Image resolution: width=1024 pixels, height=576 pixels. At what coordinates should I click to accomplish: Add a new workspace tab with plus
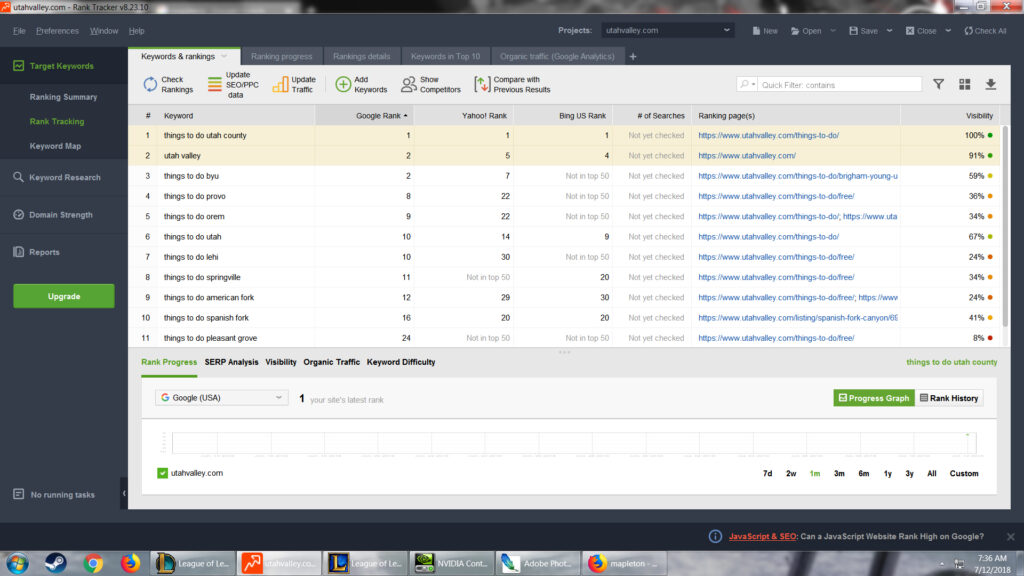point(633,57)
